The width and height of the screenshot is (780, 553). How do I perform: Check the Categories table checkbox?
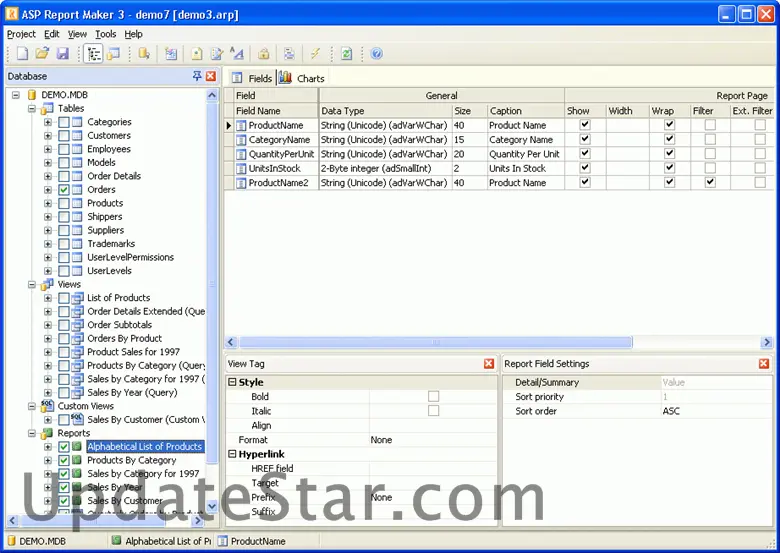64,122
